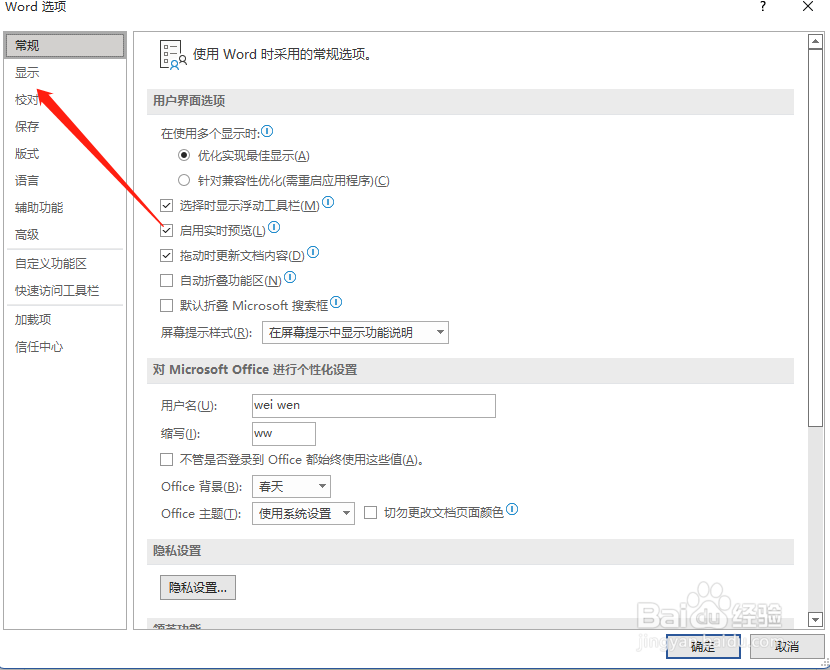Open the Office 背景 dropdown showing 春天
Image resolution: width=830 pixels, height=670 pixels.
tap(291, 486)
